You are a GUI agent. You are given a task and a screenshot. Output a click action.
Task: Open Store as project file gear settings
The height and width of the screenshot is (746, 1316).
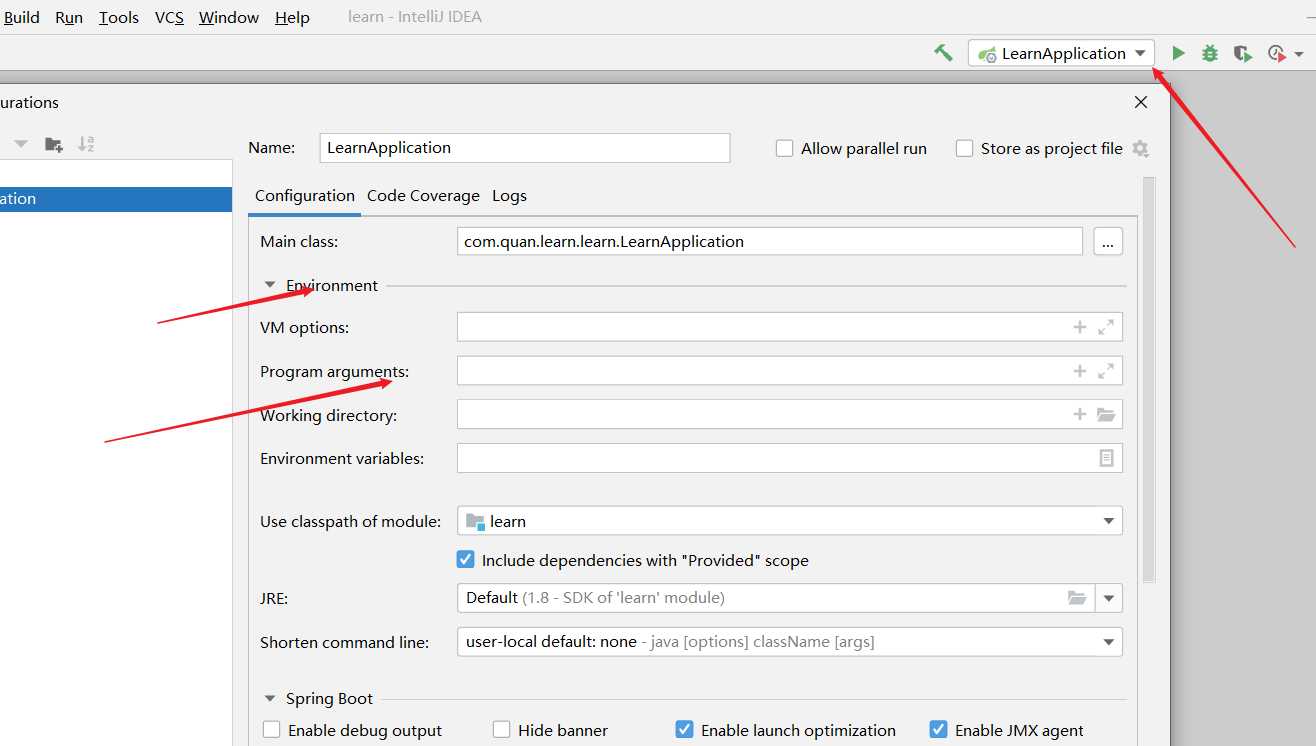[1141, 148]
